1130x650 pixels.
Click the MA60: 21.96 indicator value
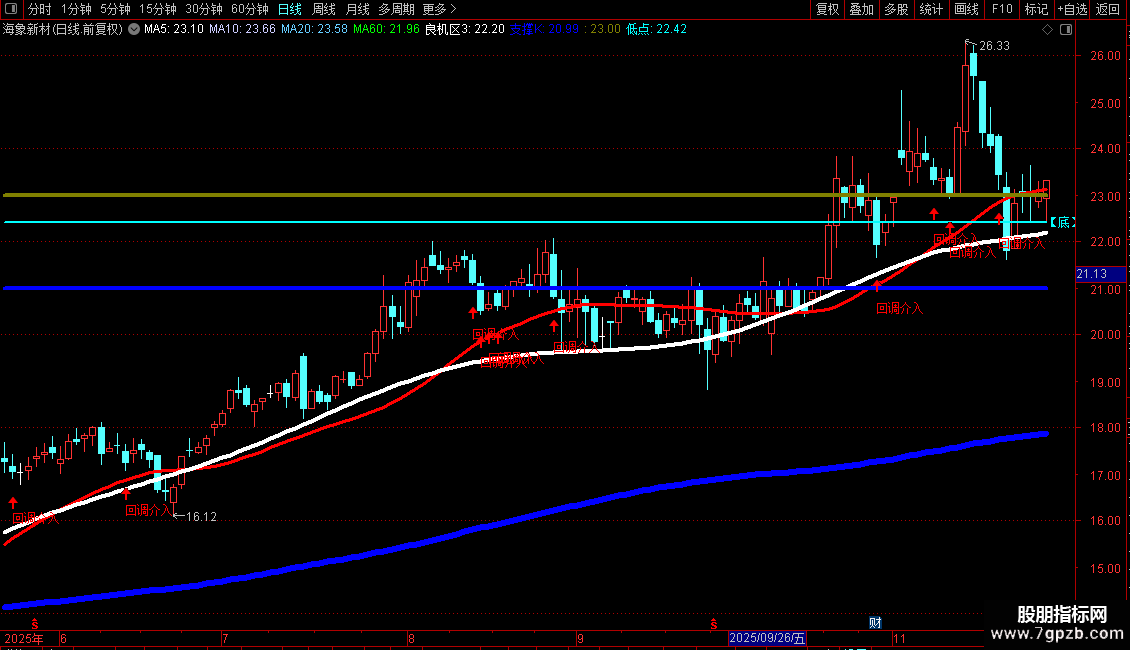386,29
